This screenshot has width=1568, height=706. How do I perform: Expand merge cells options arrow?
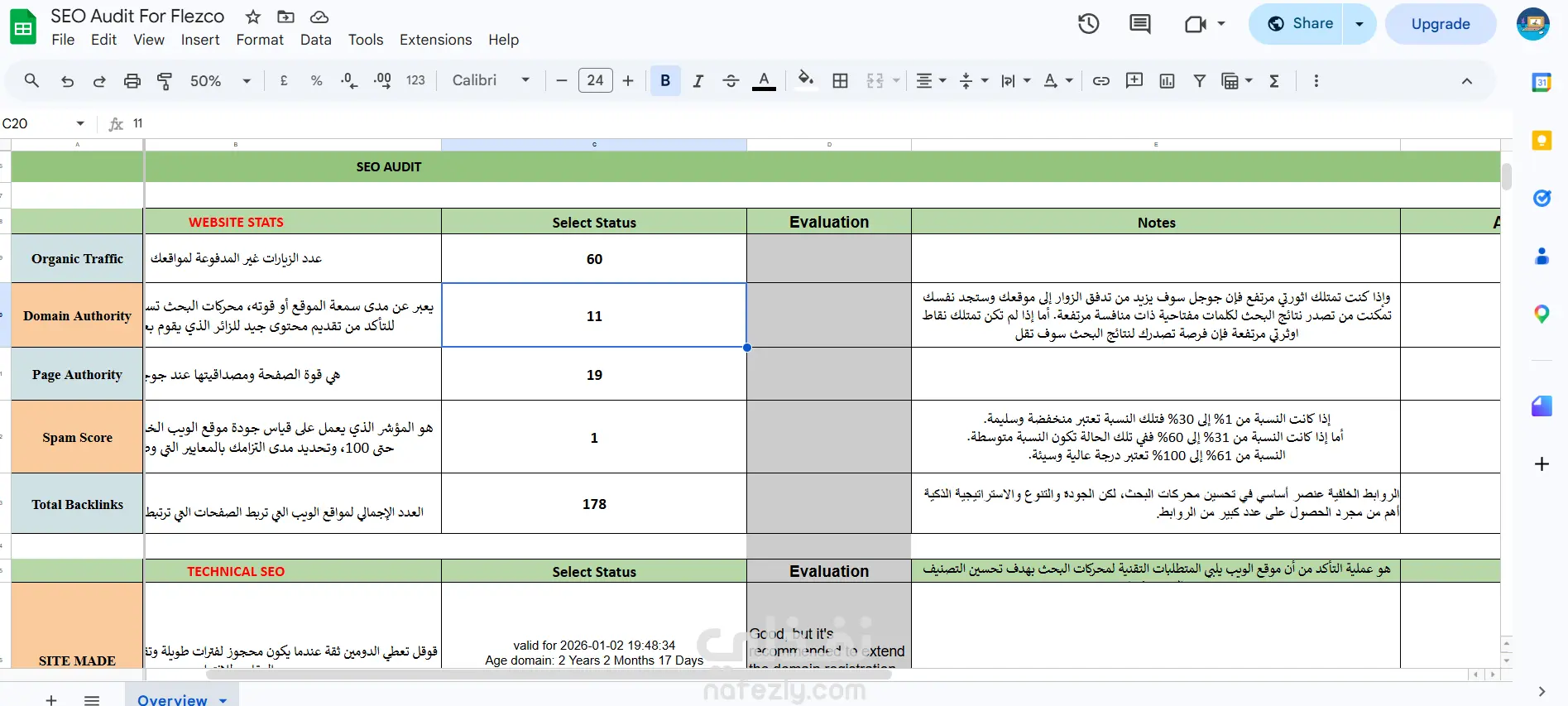tap(896, 80)
